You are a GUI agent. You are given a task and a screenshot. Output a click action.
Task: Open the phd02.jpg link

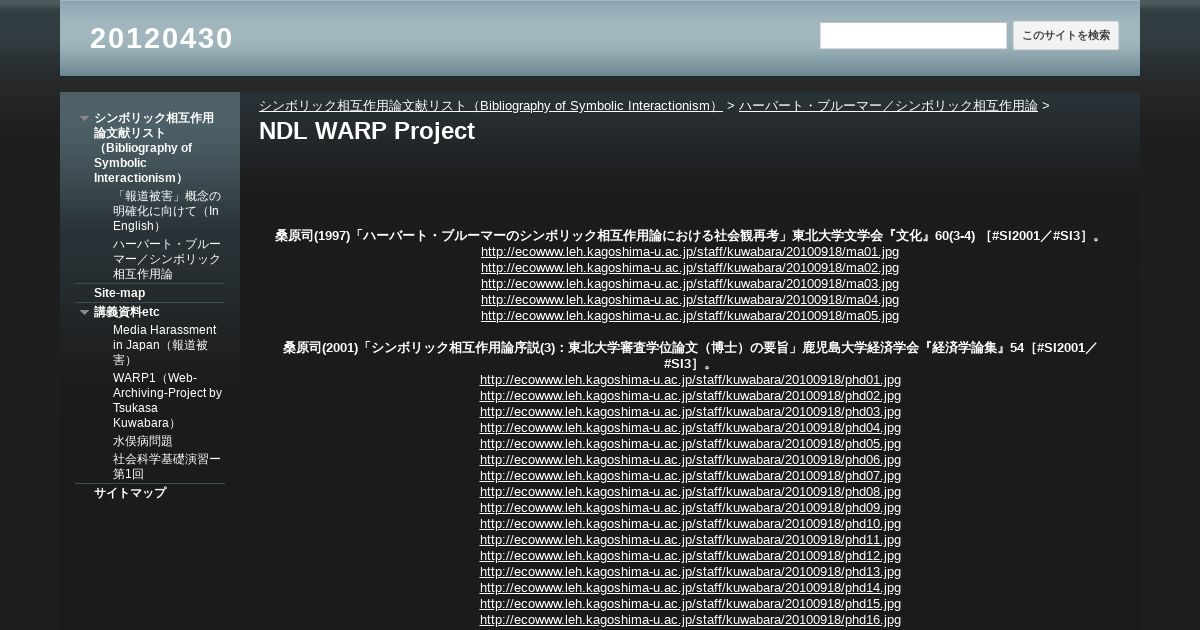pos(690,396)
